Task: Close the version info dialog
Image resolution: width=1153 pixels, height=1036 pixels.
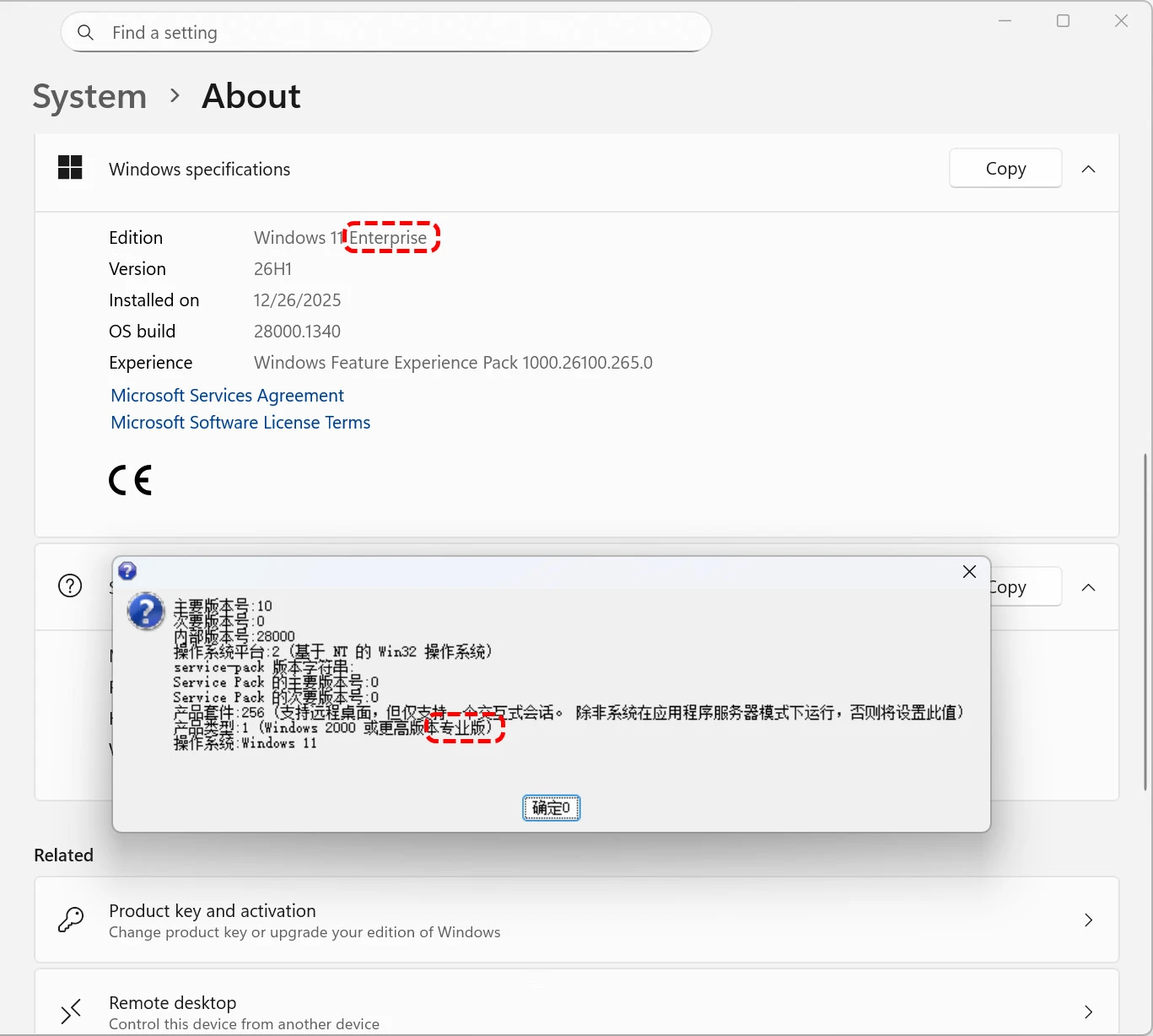Action: tap(969, 572)
